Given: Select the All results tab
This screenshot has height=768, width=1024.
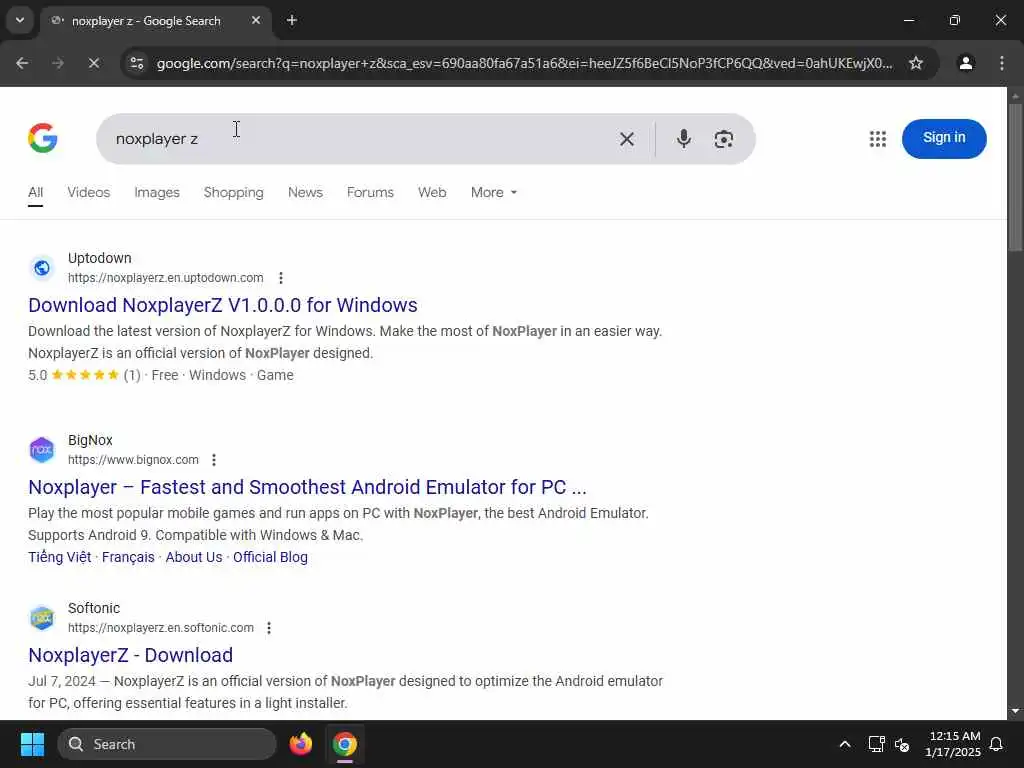Looking at the screenshot, I should pyautogui.click(x=35, y=193).
